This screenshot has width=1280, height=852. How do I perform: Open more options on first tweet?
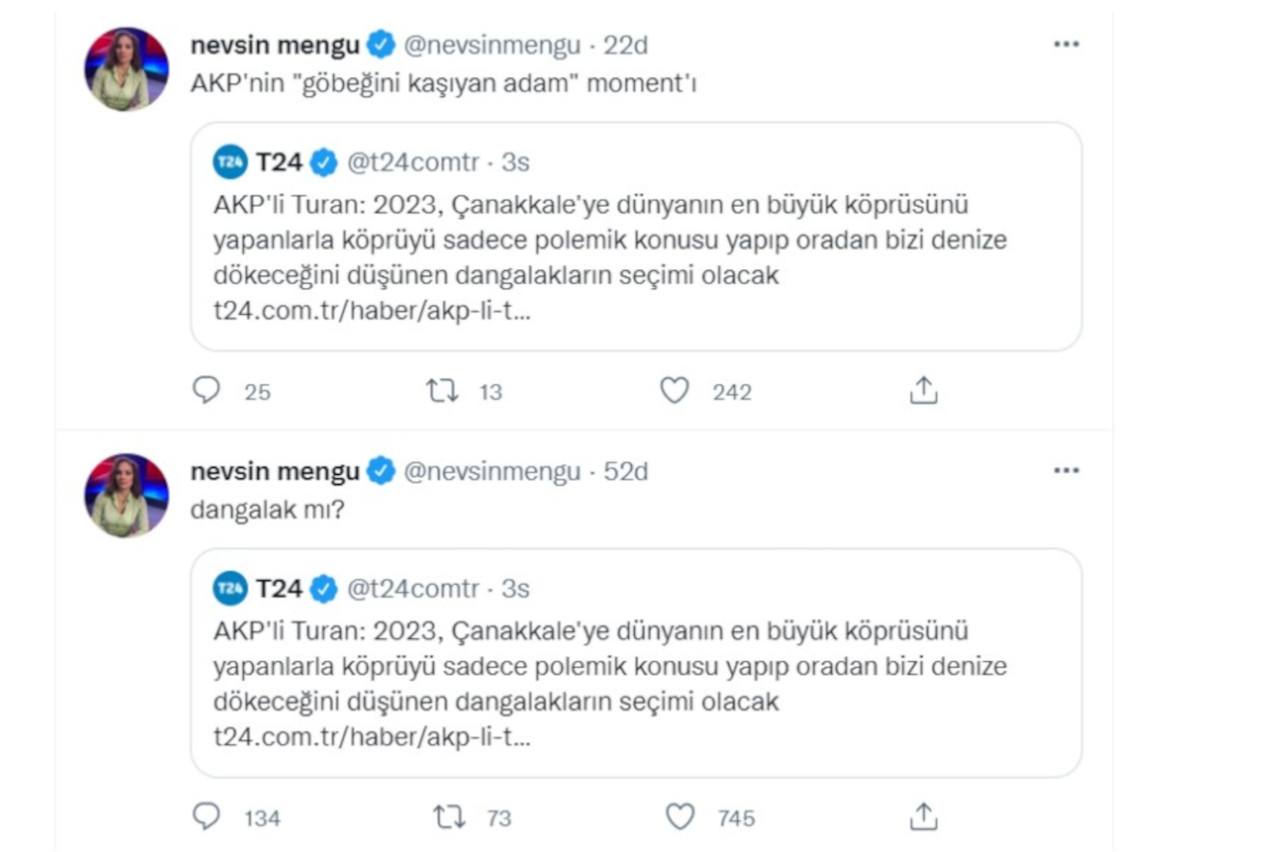tap(1066, 45)
